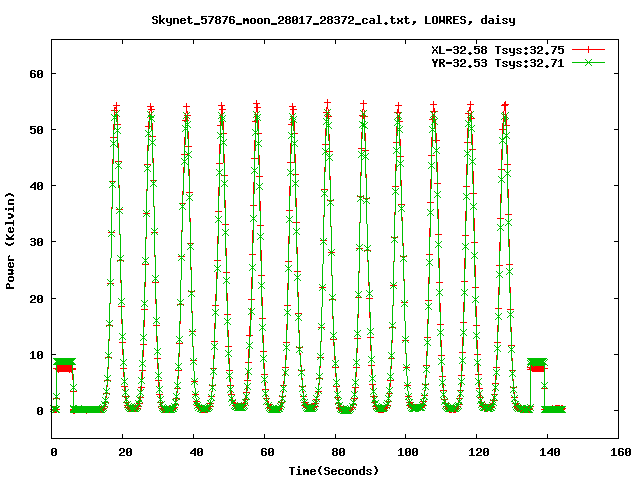Viewport: 640px width, 480px height.
Task: Click the peak tip near 78 seconds
Action: point(327,104)
